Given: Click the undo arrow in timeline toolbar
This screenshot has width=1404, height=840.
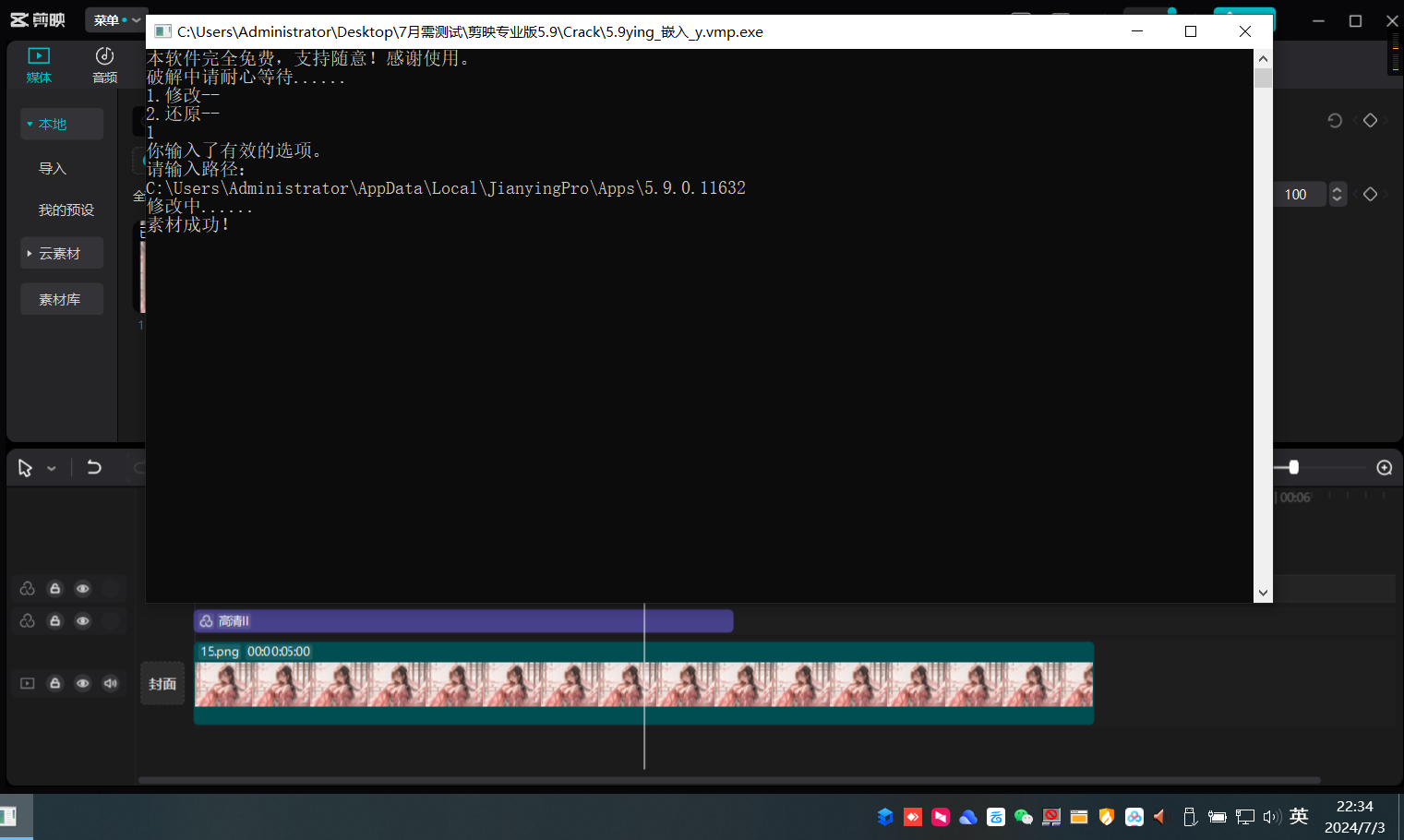Looking at the screenshot, I should (x=94, y=467).
